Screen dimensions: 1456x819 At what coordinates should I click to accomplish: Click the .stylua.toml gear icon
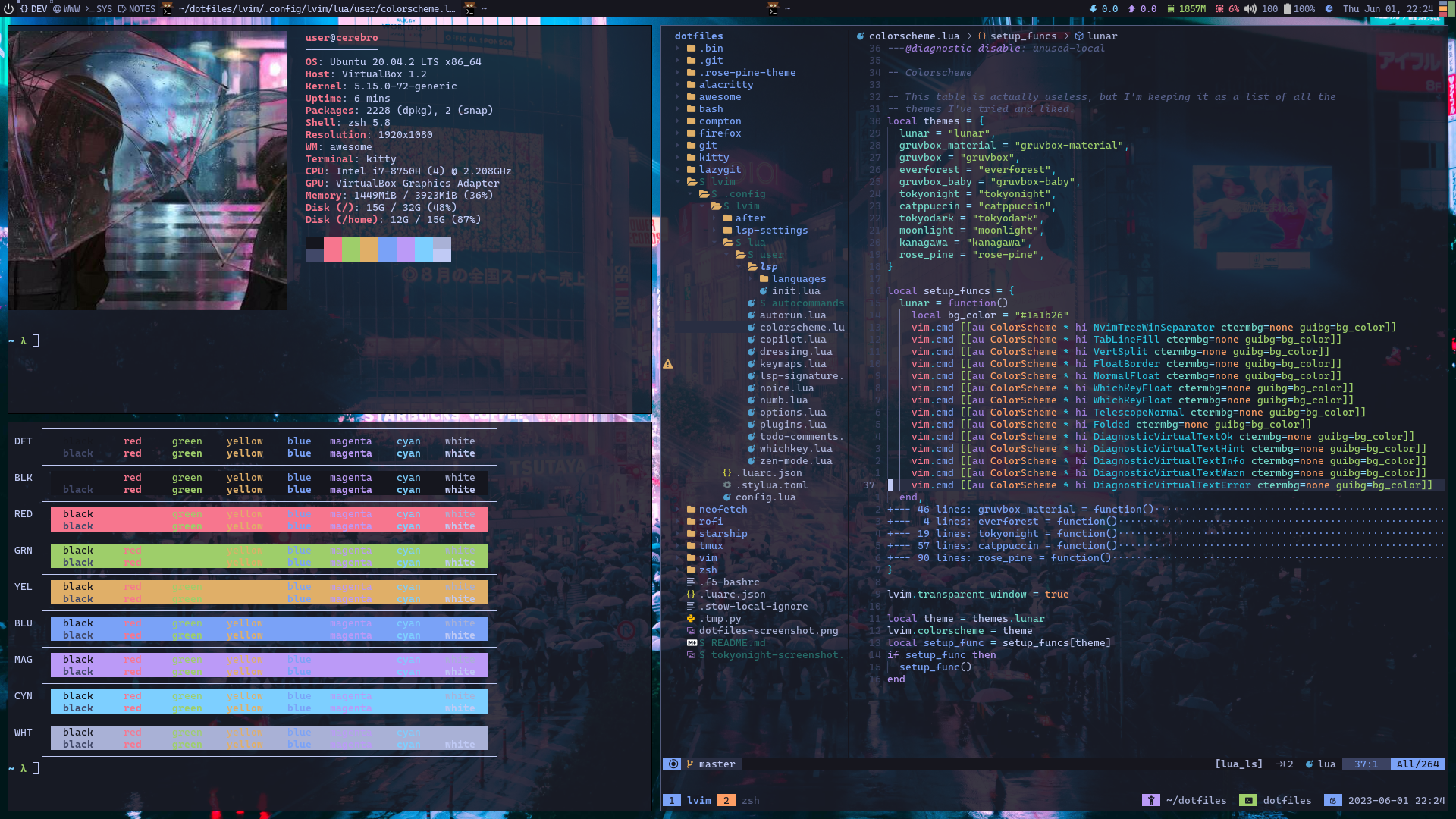(727, 485)
